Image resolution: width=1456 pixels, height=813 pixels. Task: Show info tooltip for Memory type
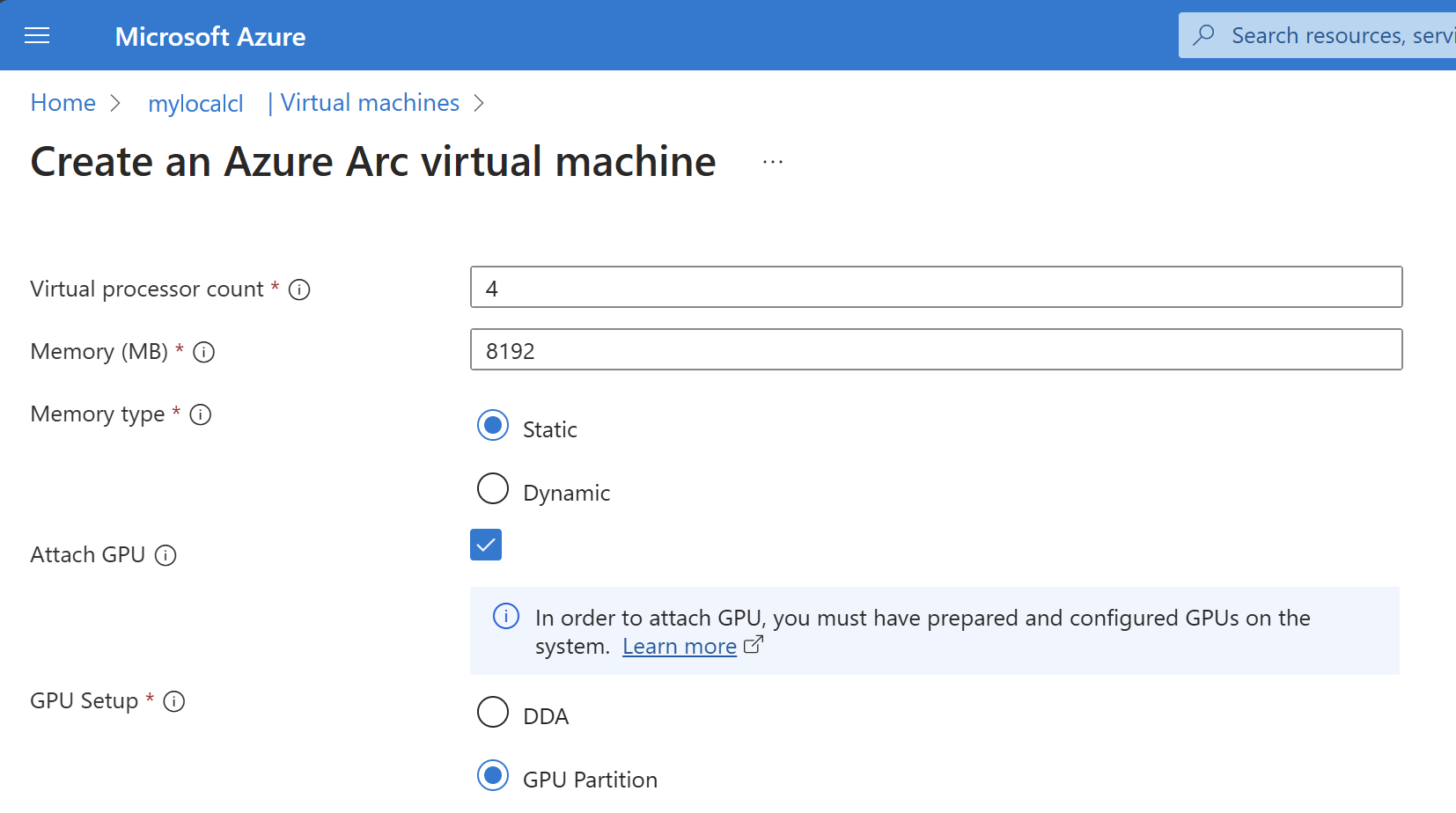201,414
